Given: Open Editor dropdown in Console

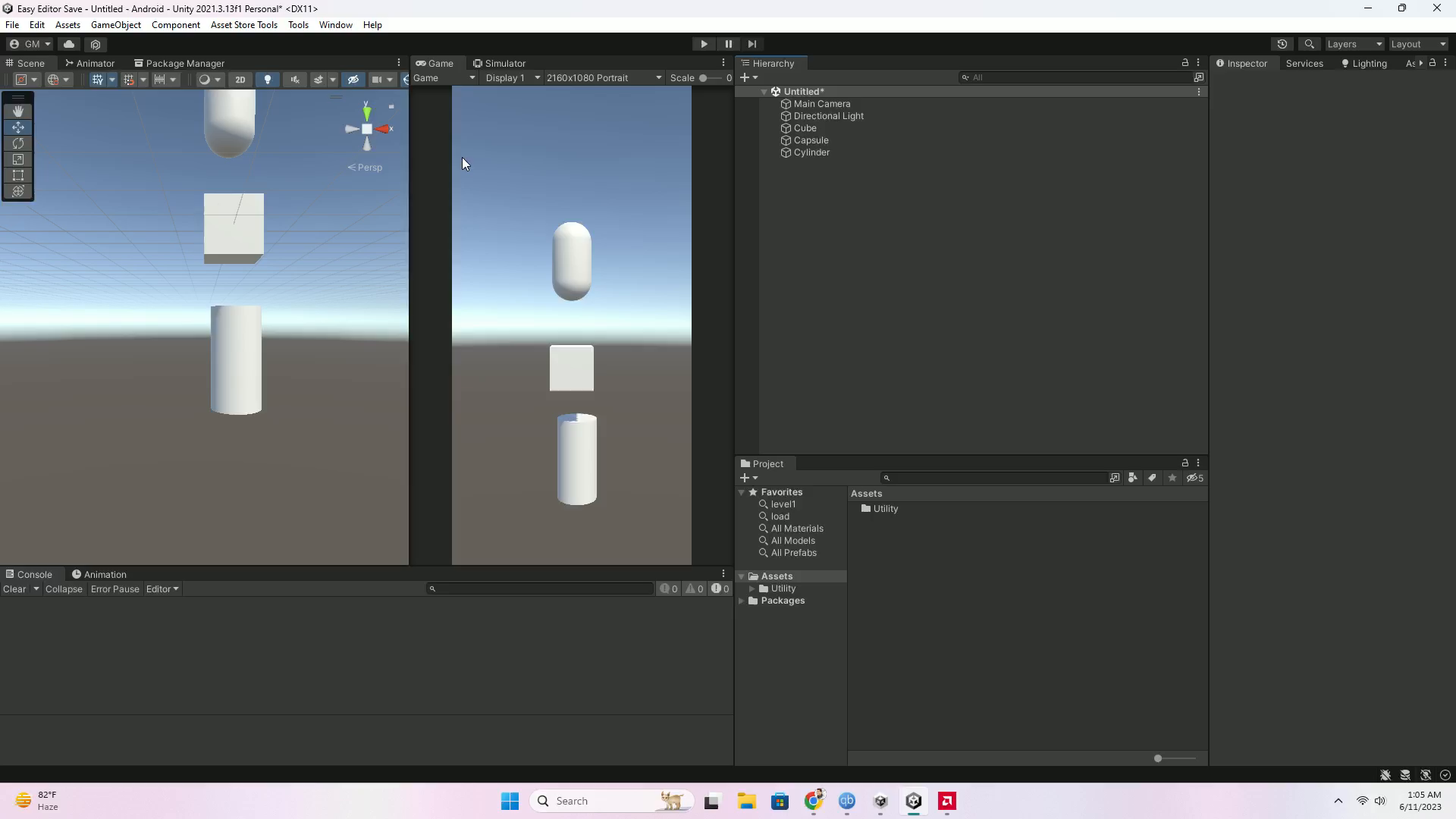Looking at the screenshot, I should click(162, 589).
